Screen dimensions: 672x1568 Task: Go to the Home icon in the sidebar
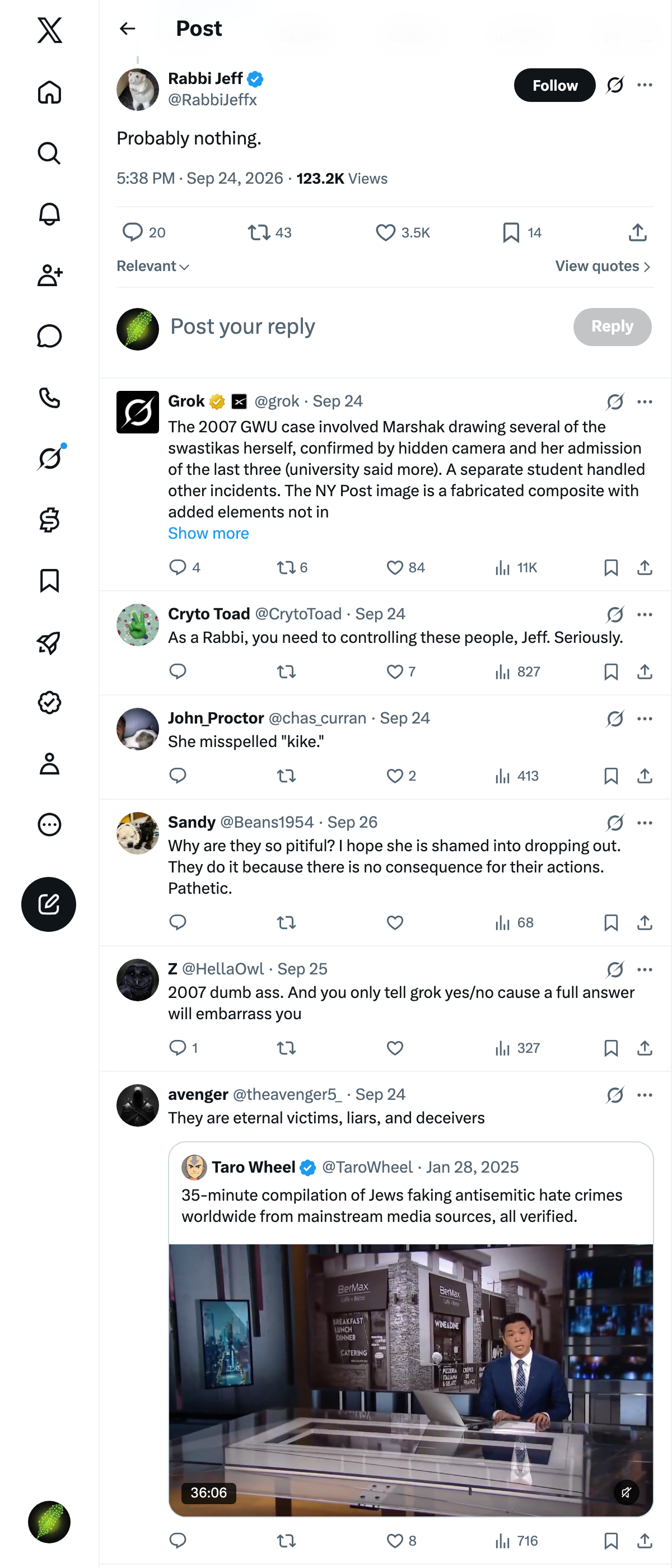(49, 92)
